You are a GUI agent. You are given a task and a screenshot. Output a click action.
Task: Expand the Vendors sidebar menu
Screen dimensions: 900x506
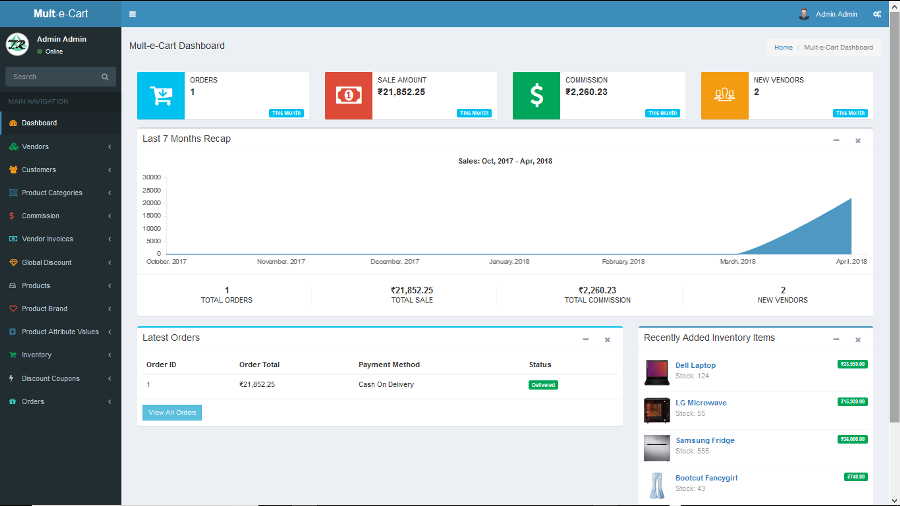60,147
